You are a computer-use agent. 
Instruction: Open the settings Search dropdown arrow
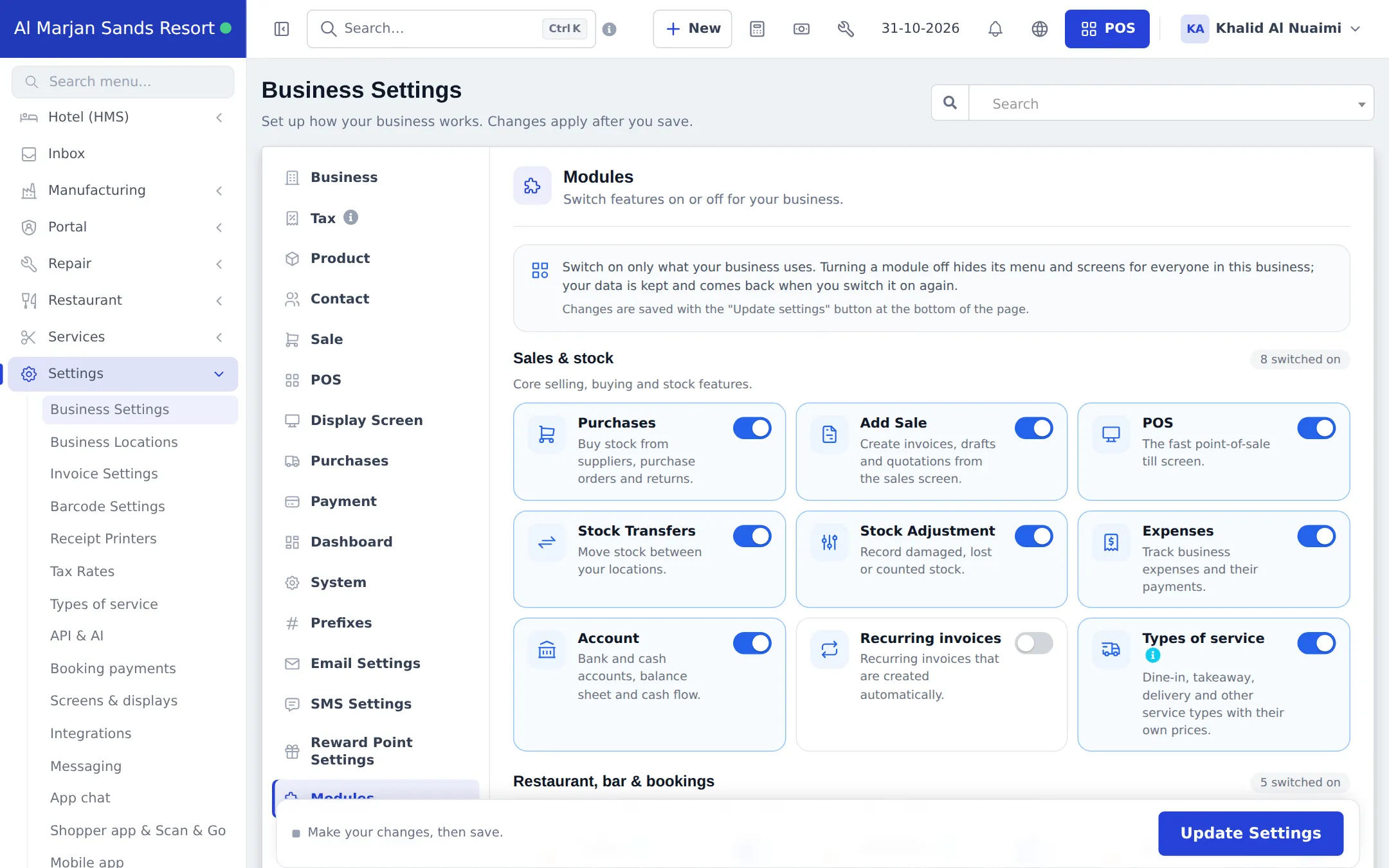click(1361, 104)
